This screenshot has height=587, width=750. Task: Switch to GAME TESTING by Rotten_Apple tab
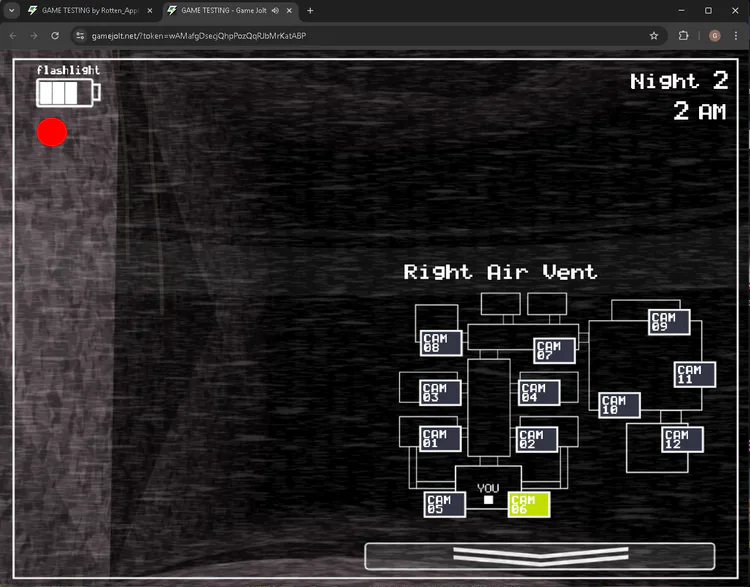90,11
